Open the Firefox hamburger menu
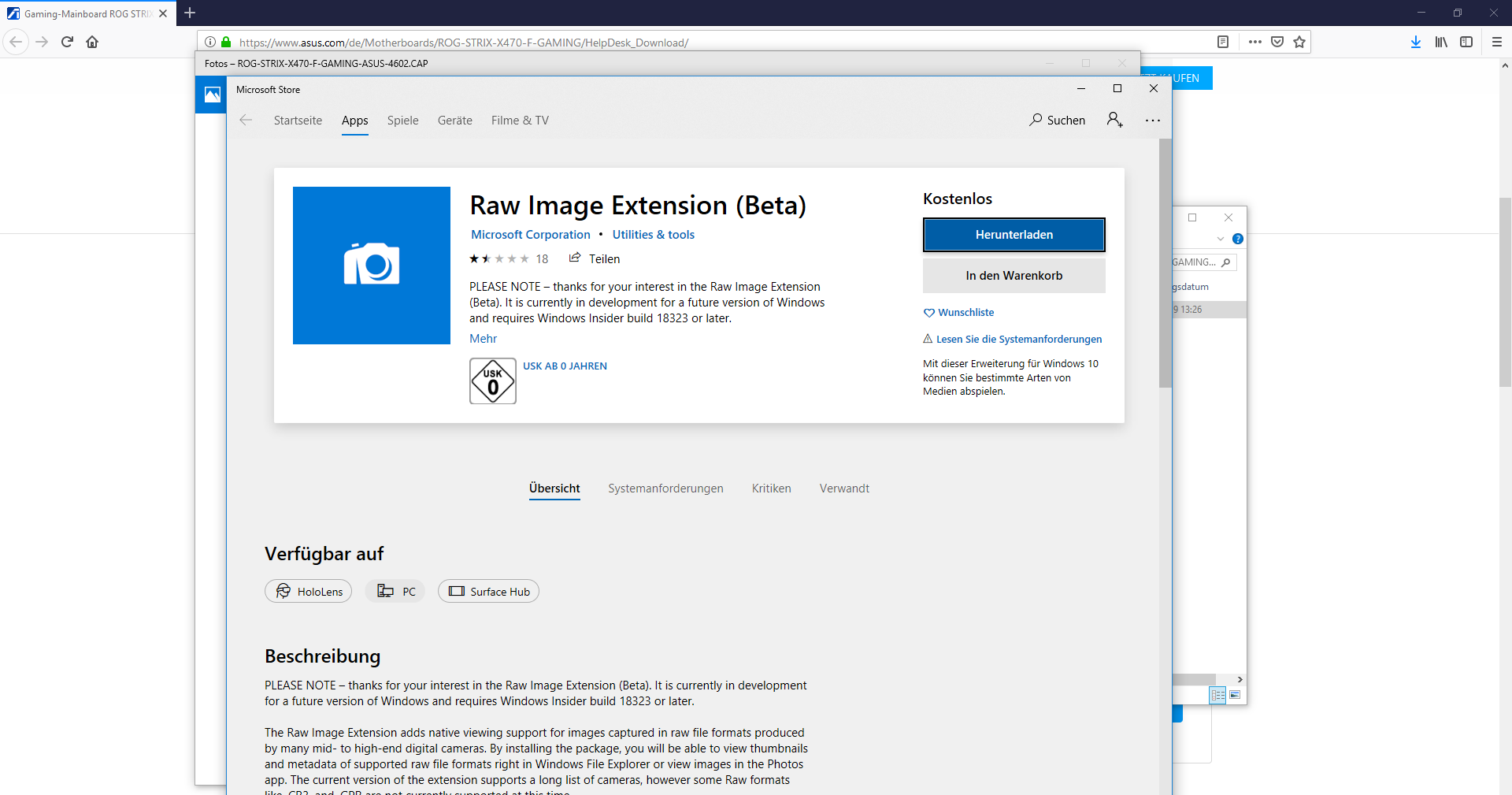Viewport: 1512px width, 795px height. pyautogui.click(x=1497, y=42)
